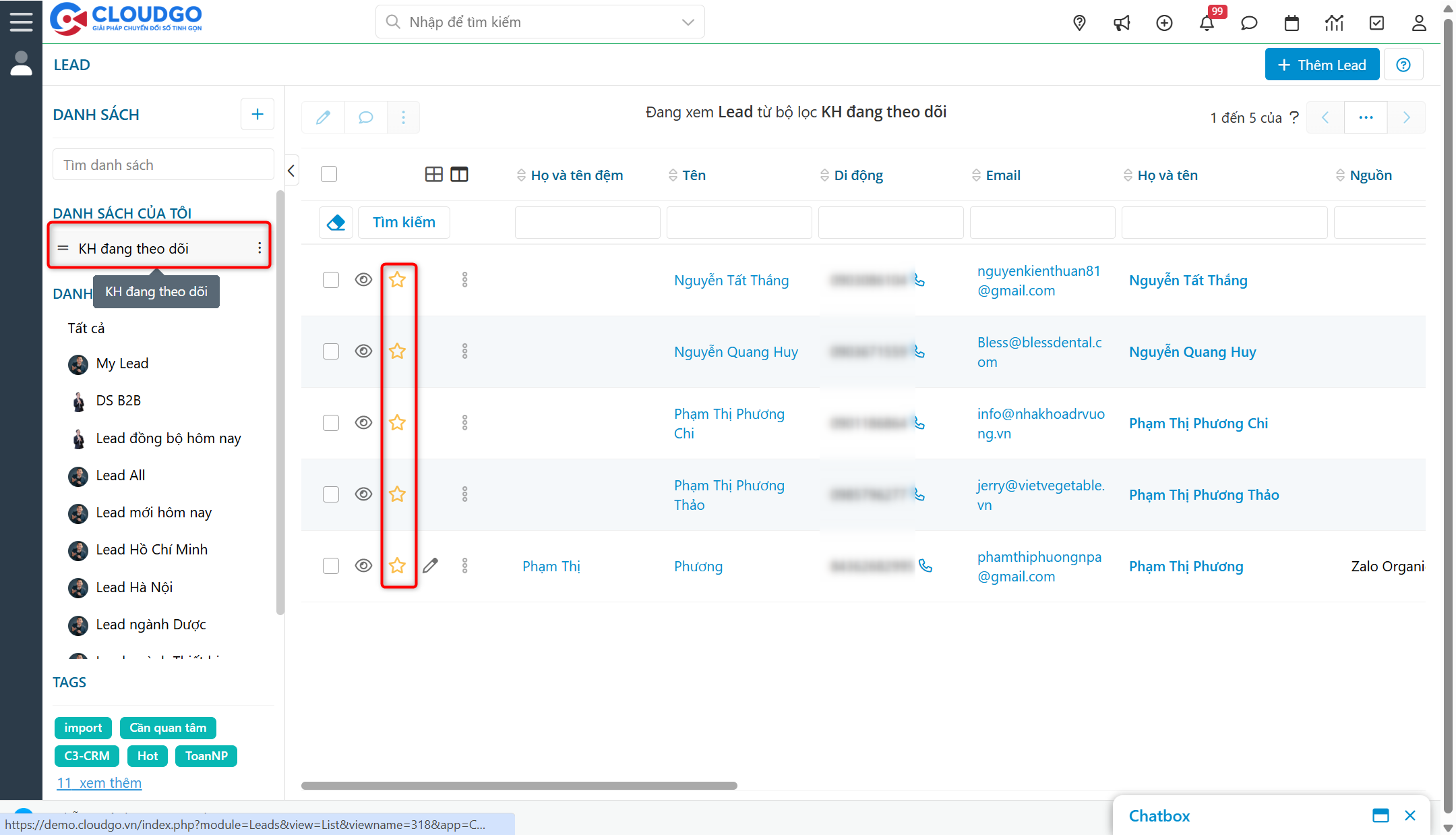Click the Thêm Lead button
The image size is (1456, 835).
click(x=1322, y=65)
